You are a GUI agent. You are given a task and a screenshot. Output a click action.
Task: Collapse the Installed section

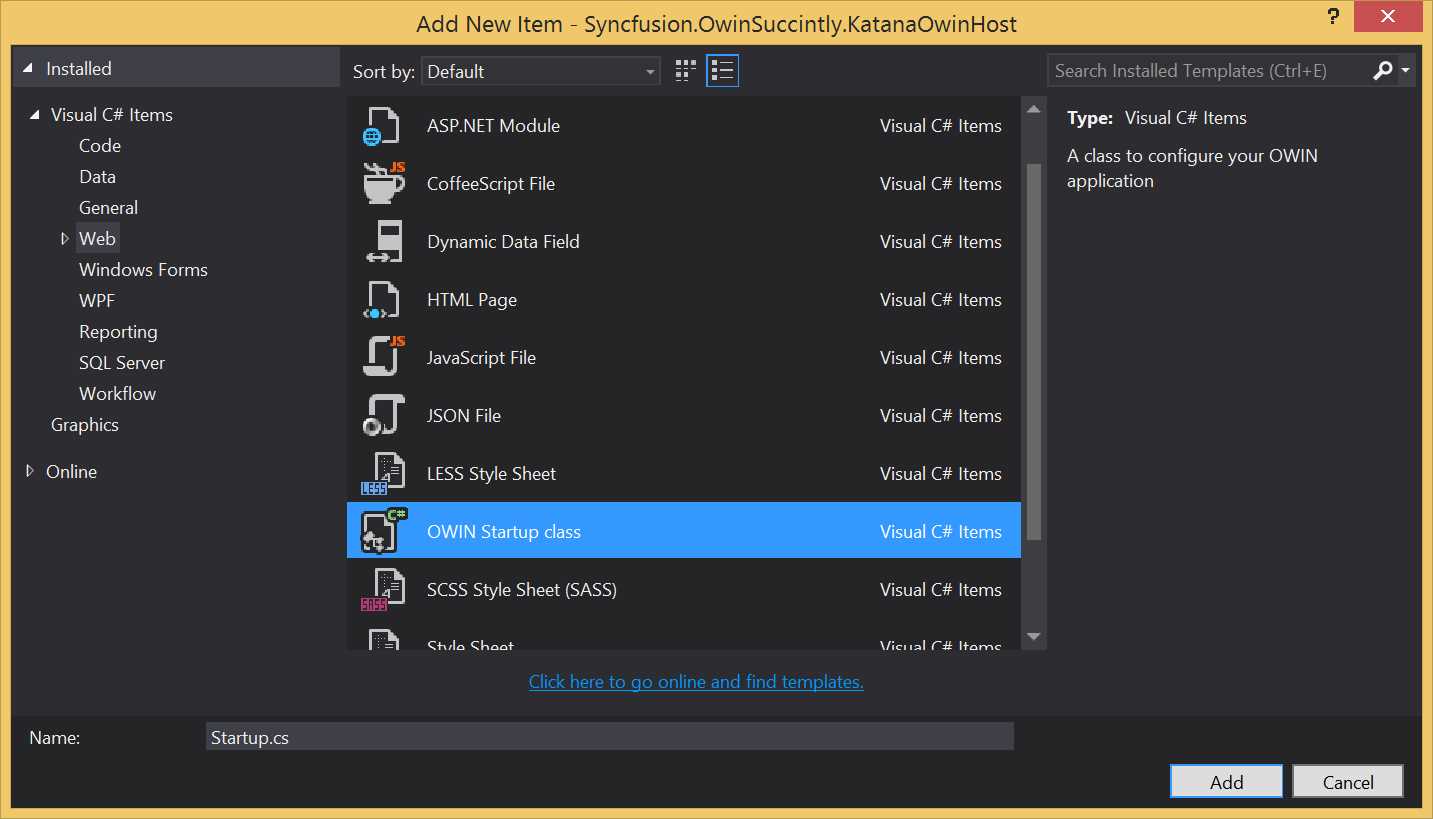[x=29, y=69]
